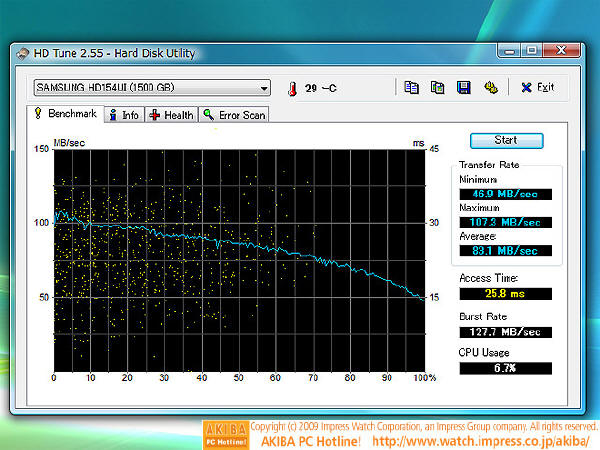Click the 29 °C temperature reading
The width and height of the screenshot is (600, 450).
321,88
